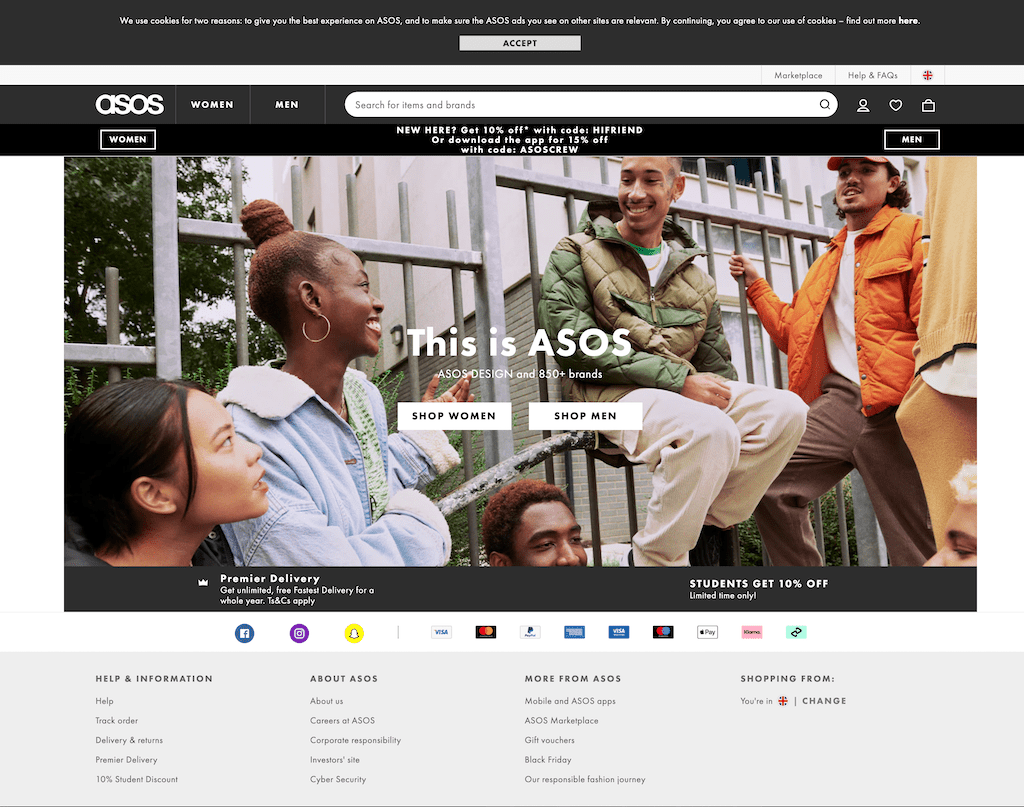Open Delivery & returns footer link

129,740
